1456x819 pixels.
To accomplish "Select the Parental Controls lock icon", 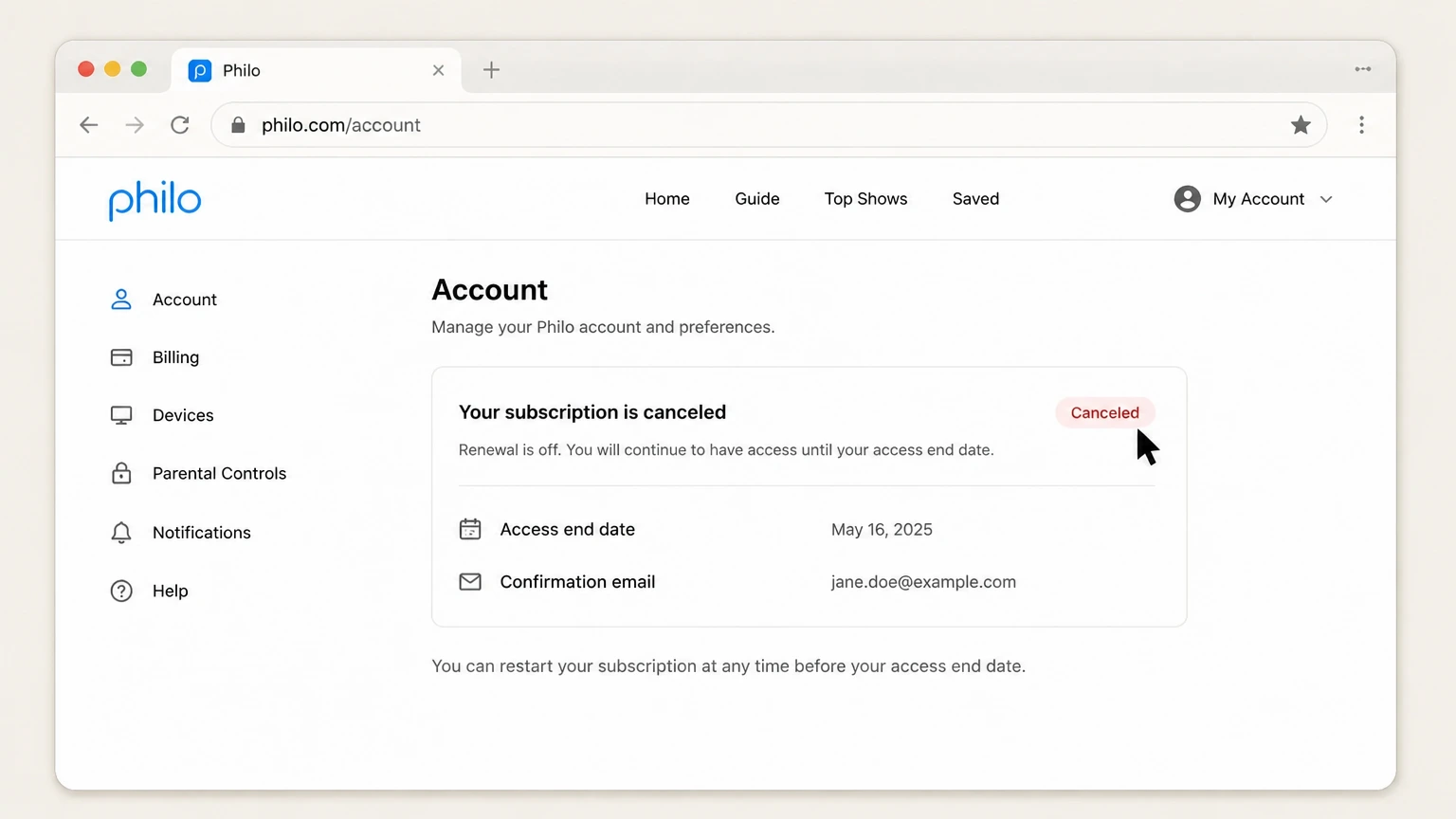I will (121, 473).
